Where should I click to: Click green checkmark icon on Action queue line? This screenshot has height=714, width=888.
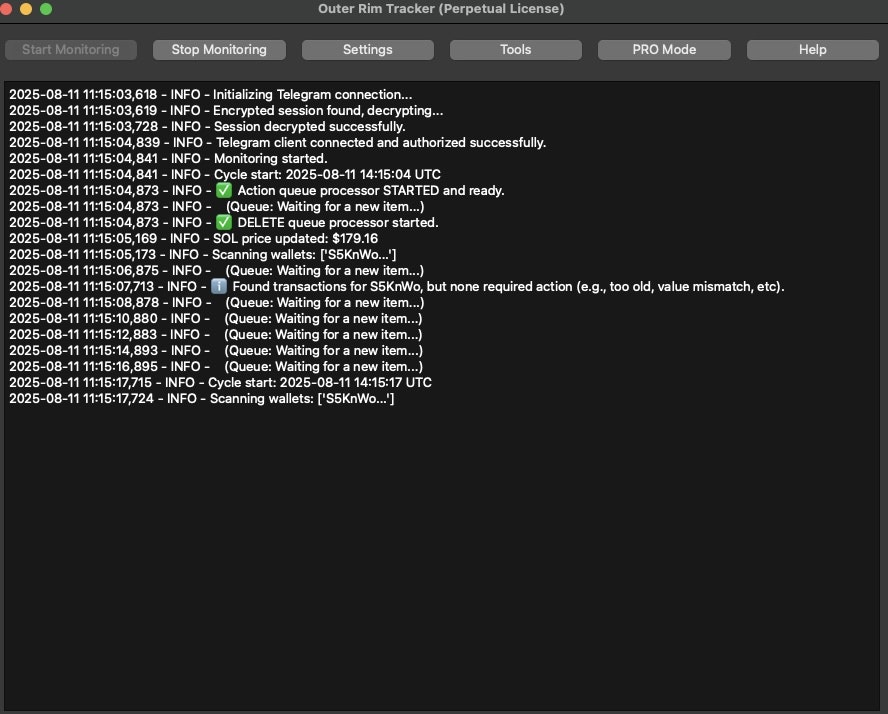click(224, 190)
